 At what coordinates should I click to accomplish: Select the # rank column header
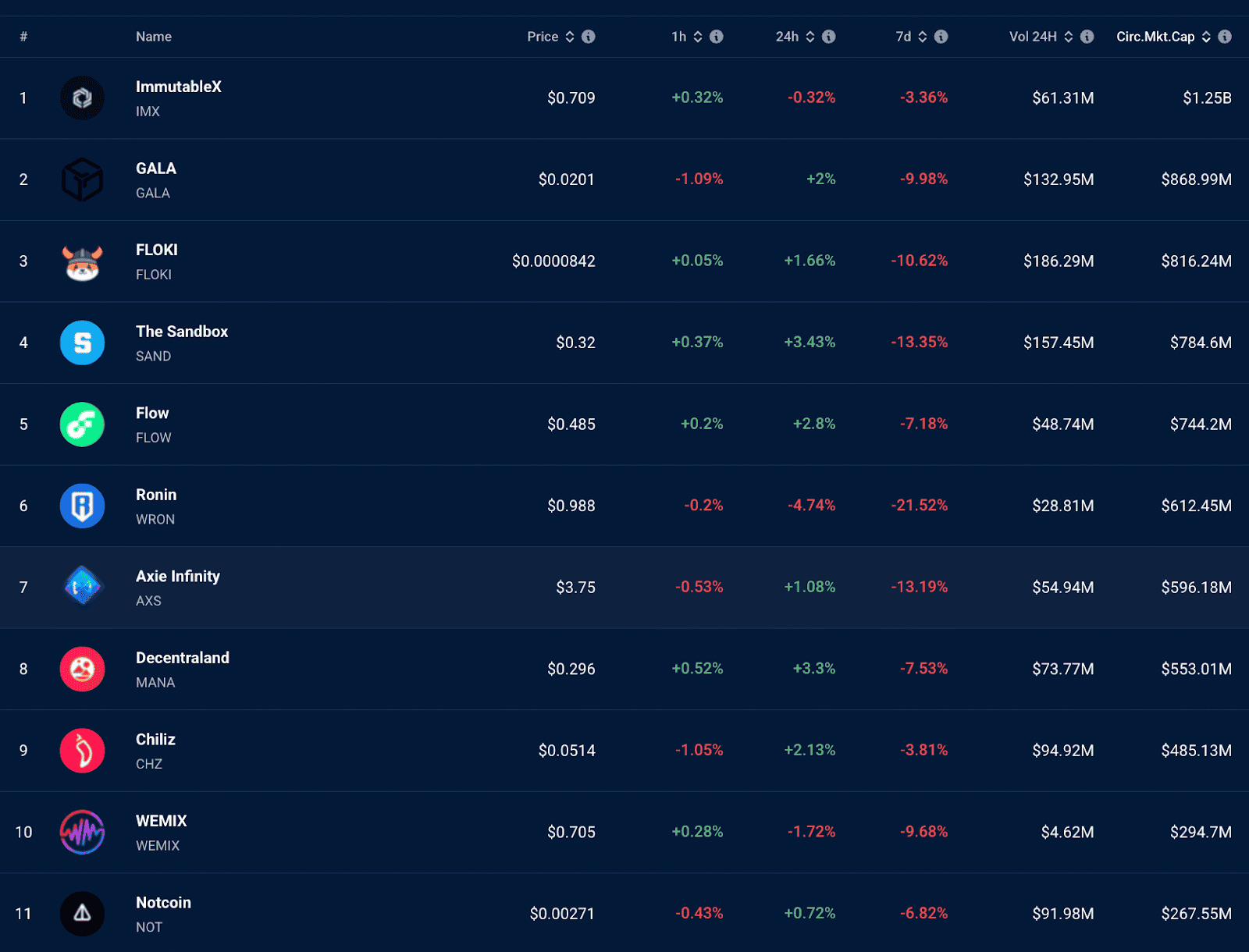(x=23, y=37)
